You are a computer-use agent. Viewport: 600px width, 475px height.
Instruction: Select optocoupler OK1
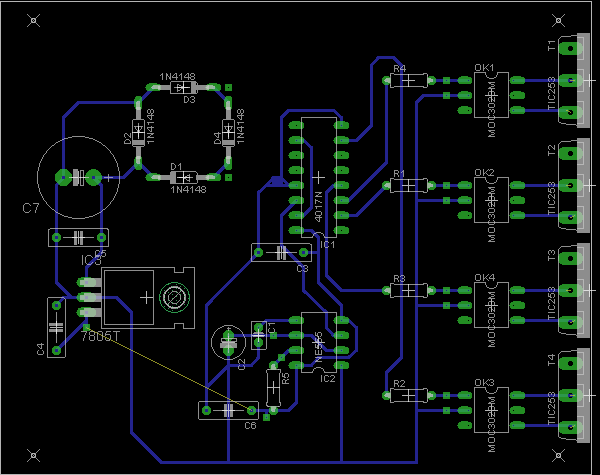pyautogui.click(x=491, y=95)
